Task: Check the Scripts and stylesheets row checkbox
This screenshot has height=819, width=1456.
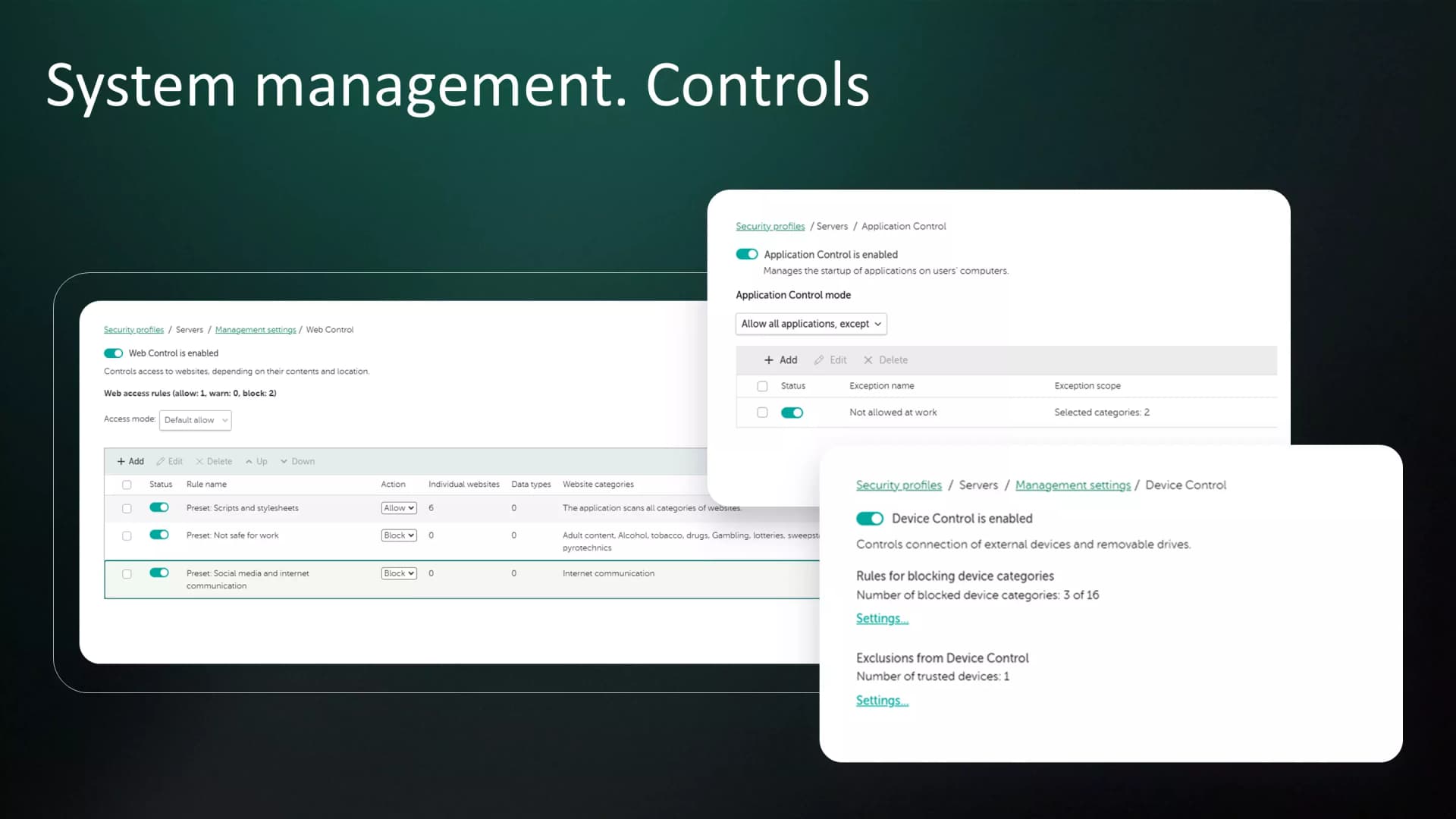Action: click(127, 508)
